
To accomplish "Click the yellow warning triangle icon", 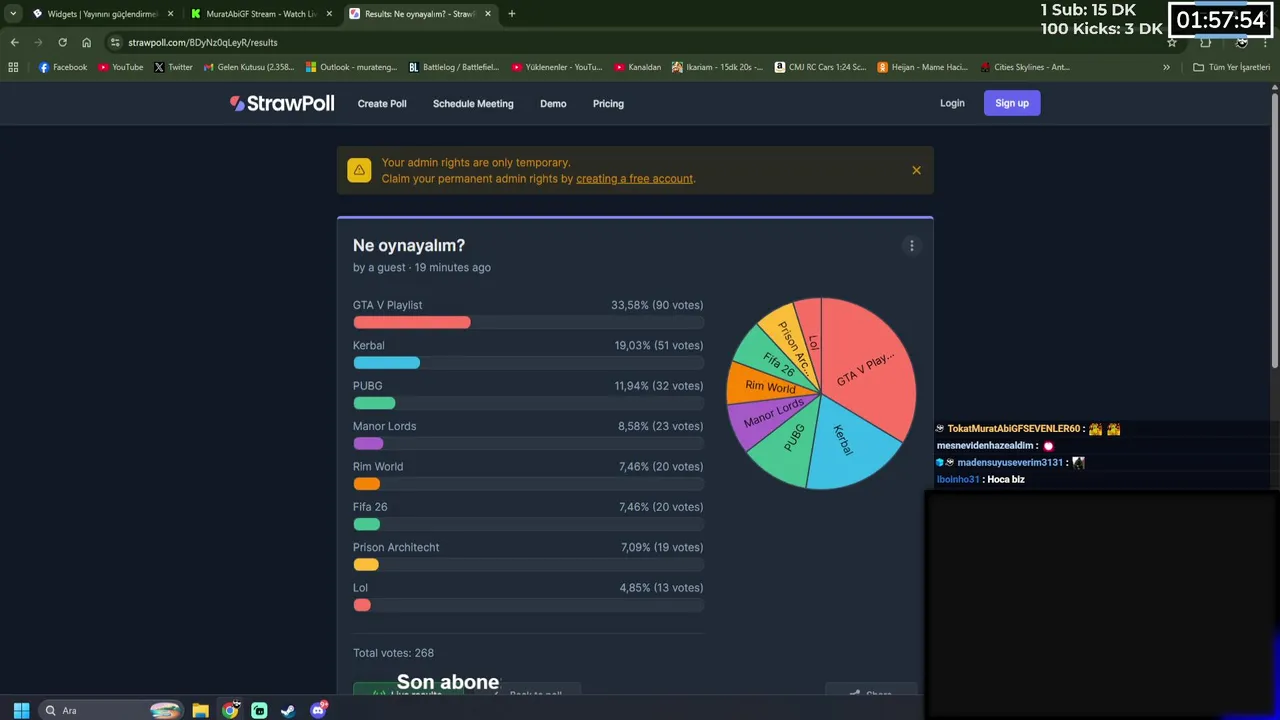I will [x=359, y=170].
